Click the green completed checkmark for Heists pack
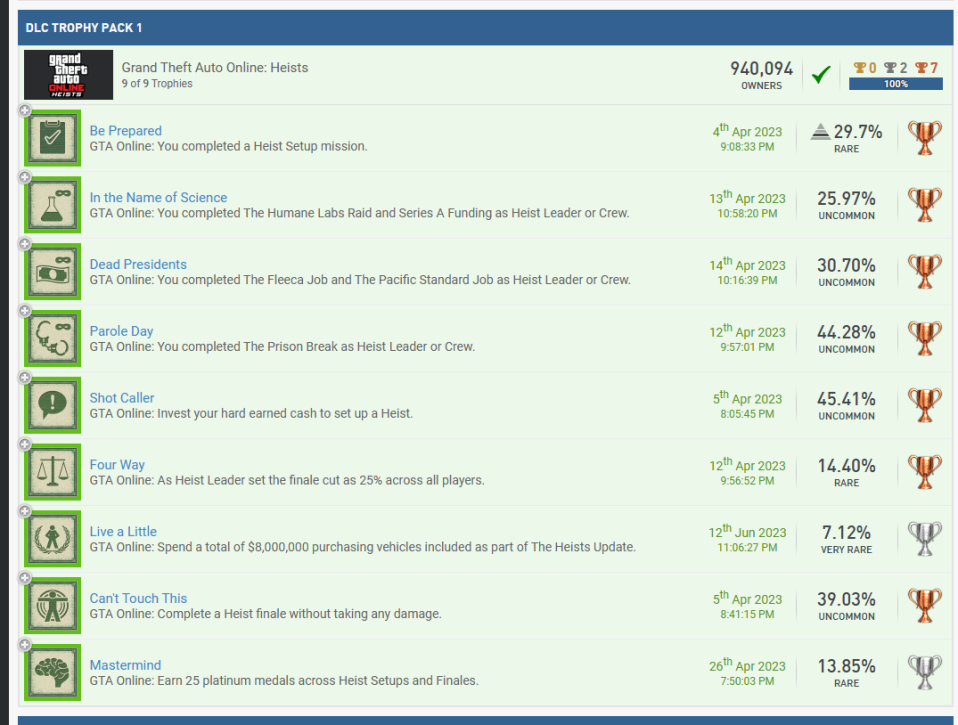Image resolution: width=958 pixels, height=725 pixels. (x=821, y=75)
